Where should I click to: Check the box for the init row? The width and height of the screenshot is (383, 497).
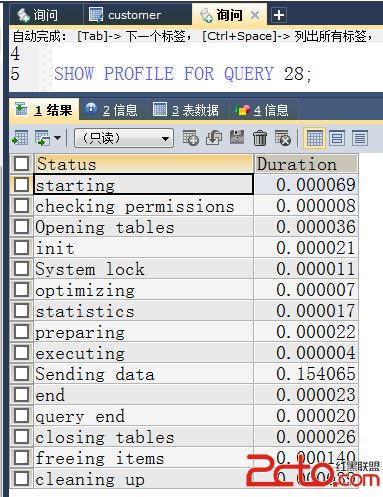click(x=22, y=248)
